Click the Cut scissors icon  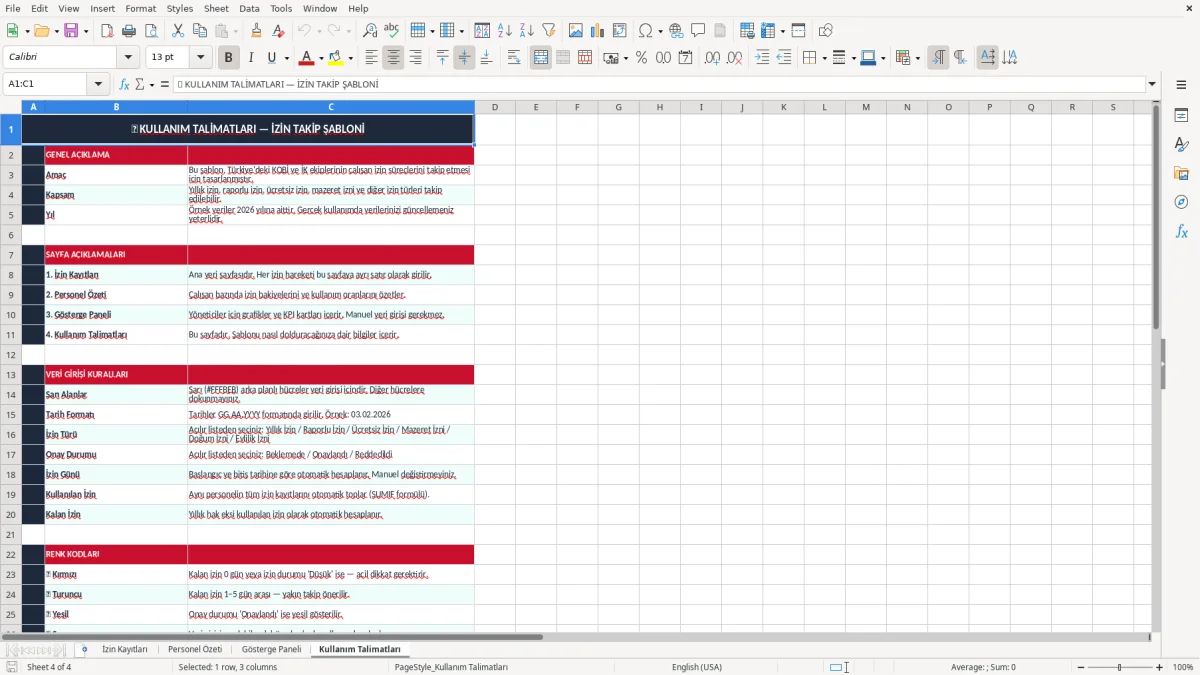point(177,31)
